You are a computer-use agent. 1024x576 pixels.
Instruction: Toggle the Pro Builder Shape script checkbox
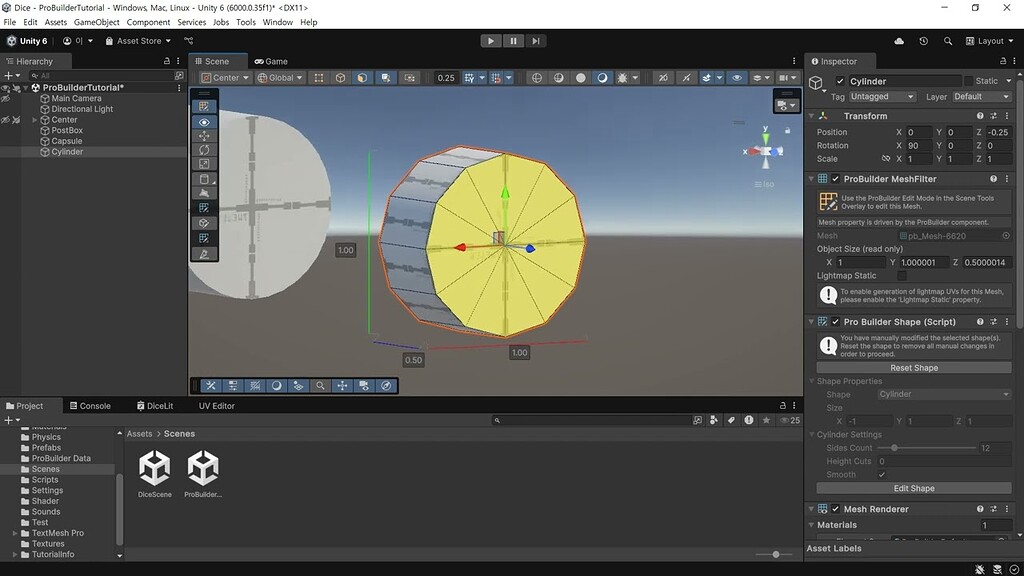pyautogui.click(x=837, y=321)
